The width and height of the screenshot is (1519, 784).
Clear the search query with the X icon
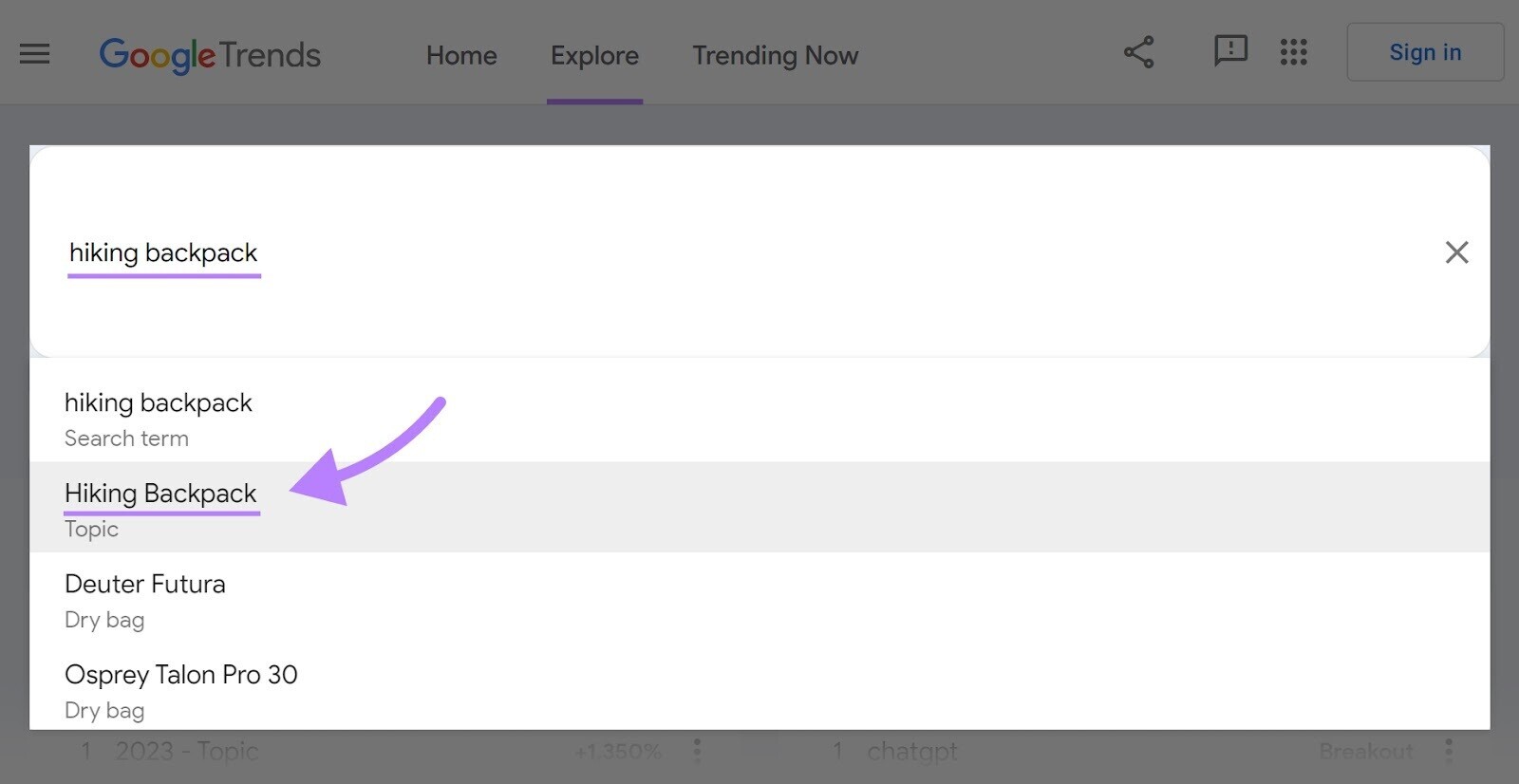(1457, 252)
